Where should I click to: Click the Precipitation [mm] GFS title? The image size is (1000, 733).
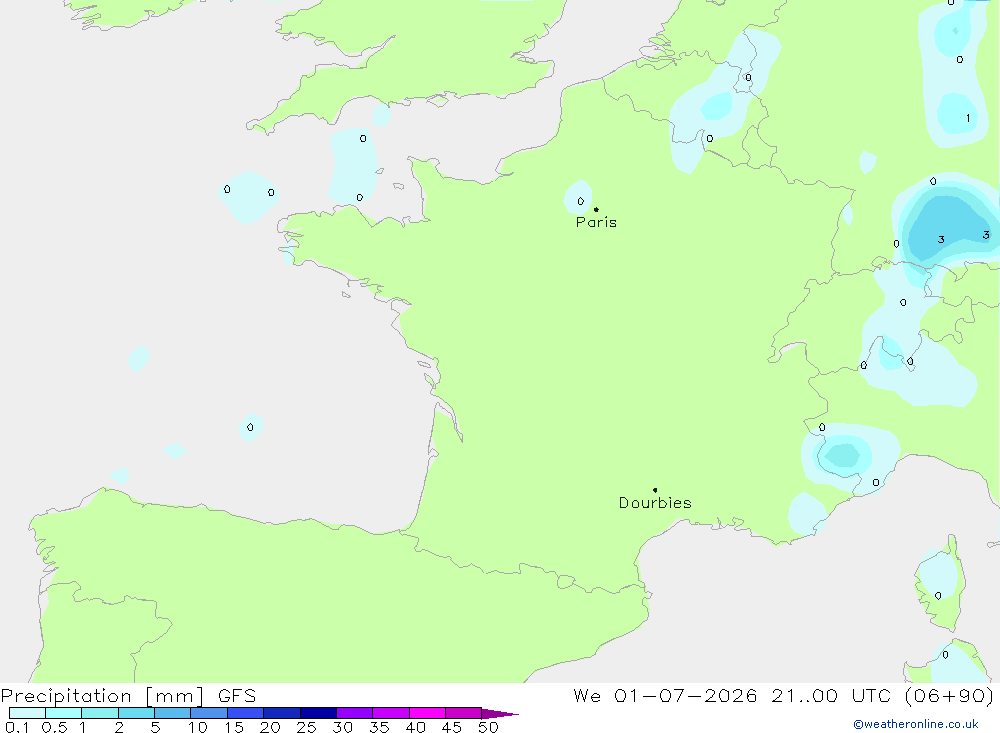click(128, 695)
